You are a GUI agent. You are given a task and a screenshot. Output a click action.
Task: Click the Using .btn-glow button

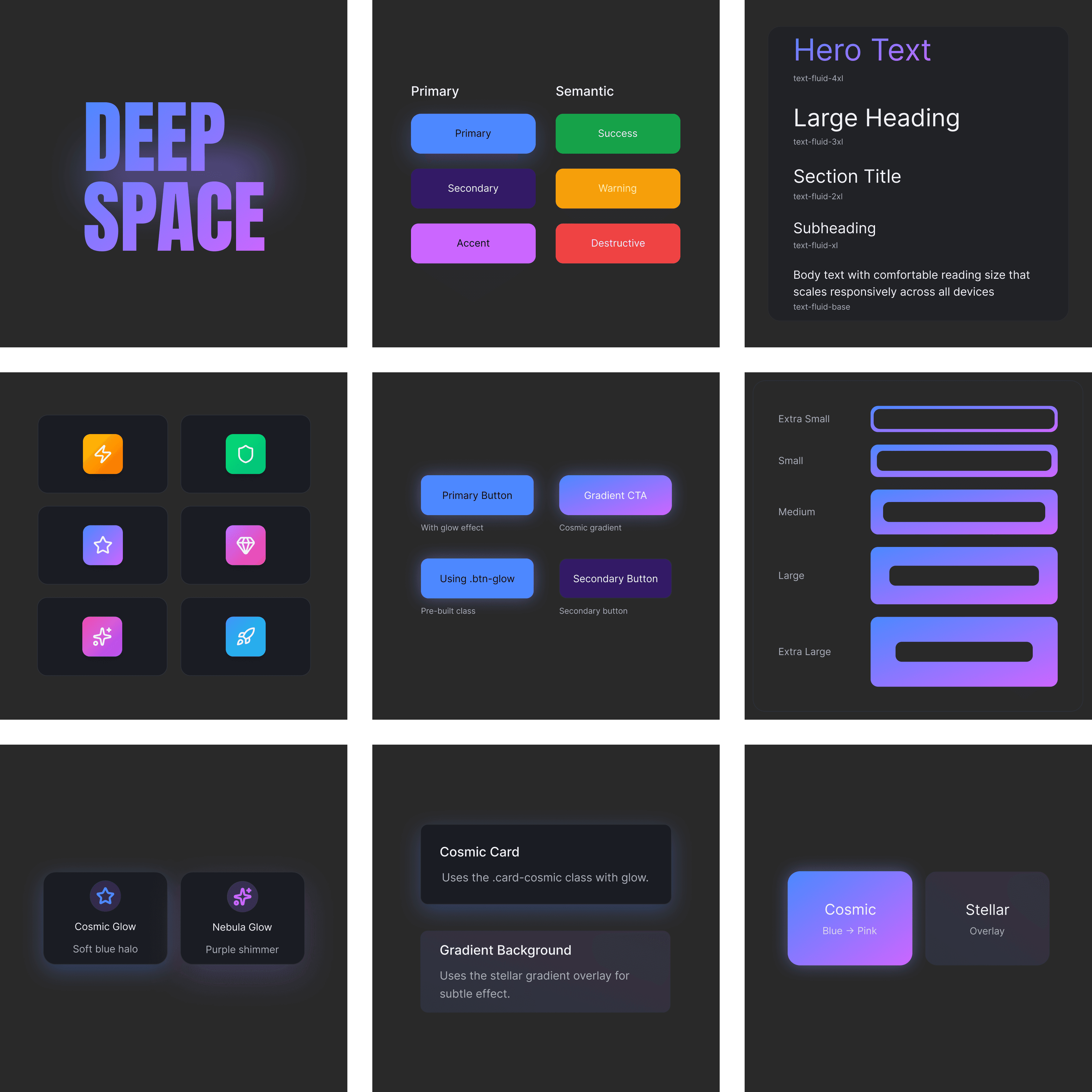coord(476,578)
